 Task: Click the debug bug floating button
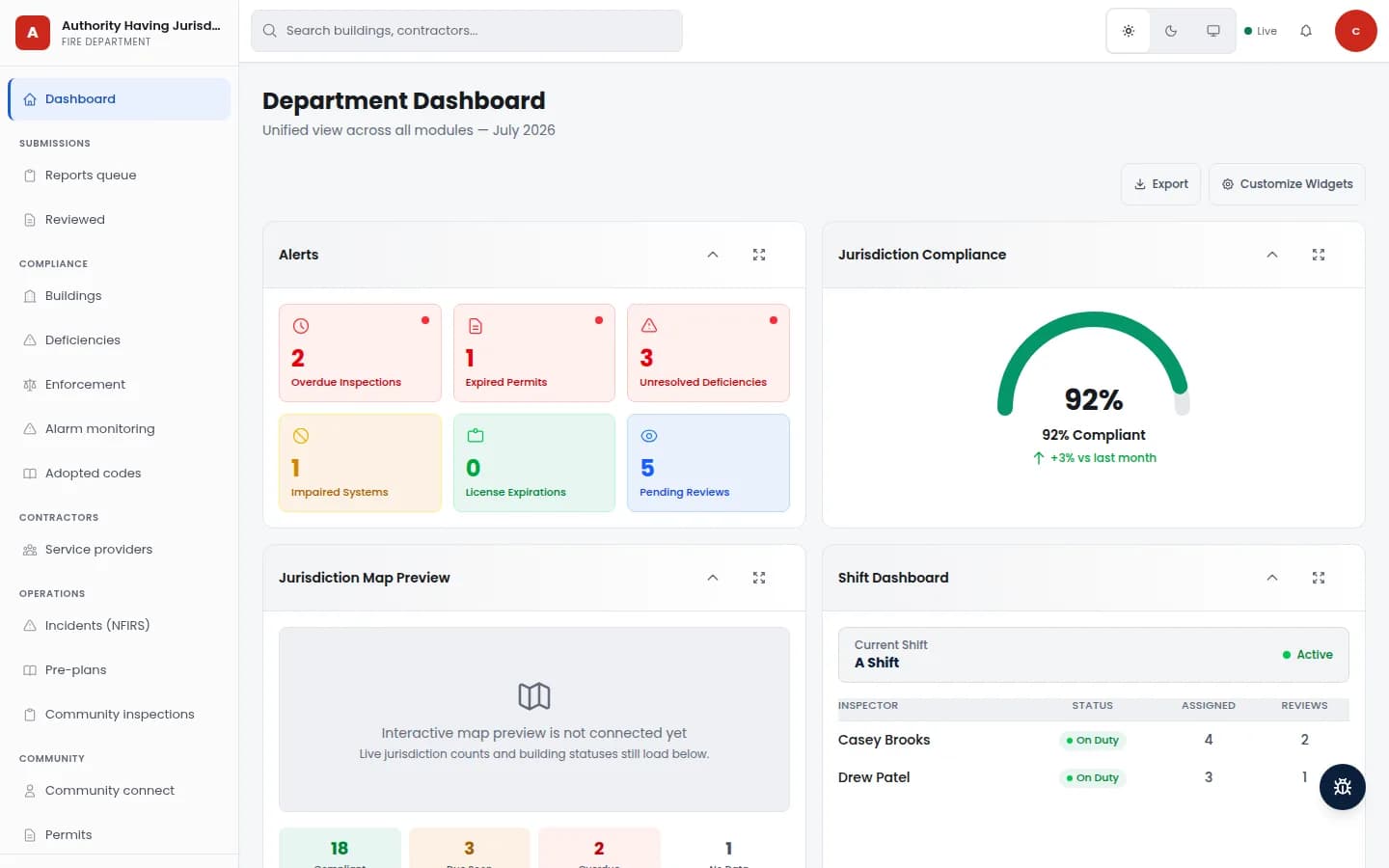(1343, 787)
